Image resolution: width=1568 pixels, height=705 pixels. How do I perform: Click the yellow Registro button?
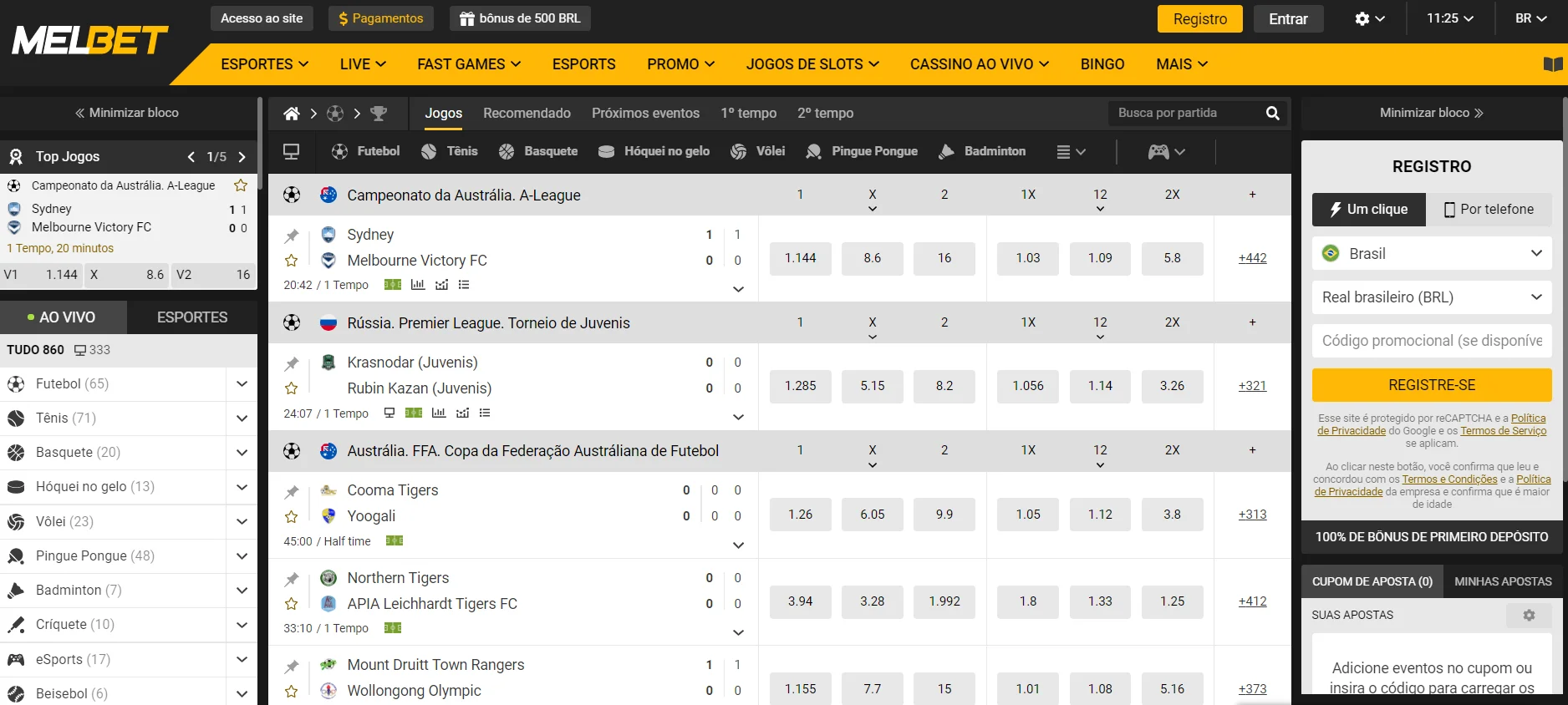tap(1200, 19)
